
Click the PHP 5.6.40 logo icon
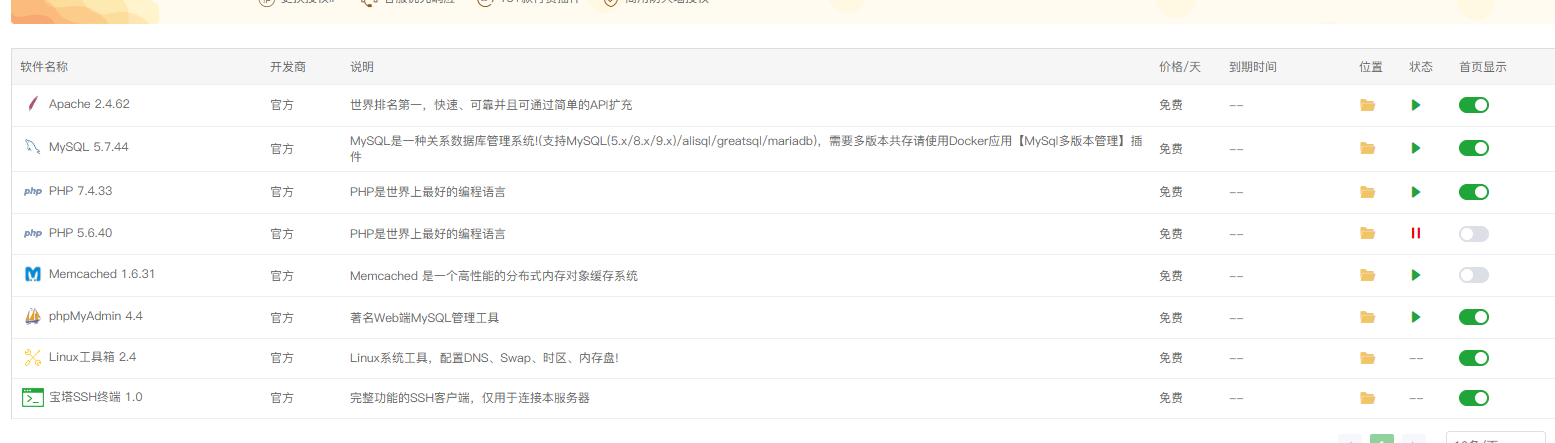[x=33, y=233]
